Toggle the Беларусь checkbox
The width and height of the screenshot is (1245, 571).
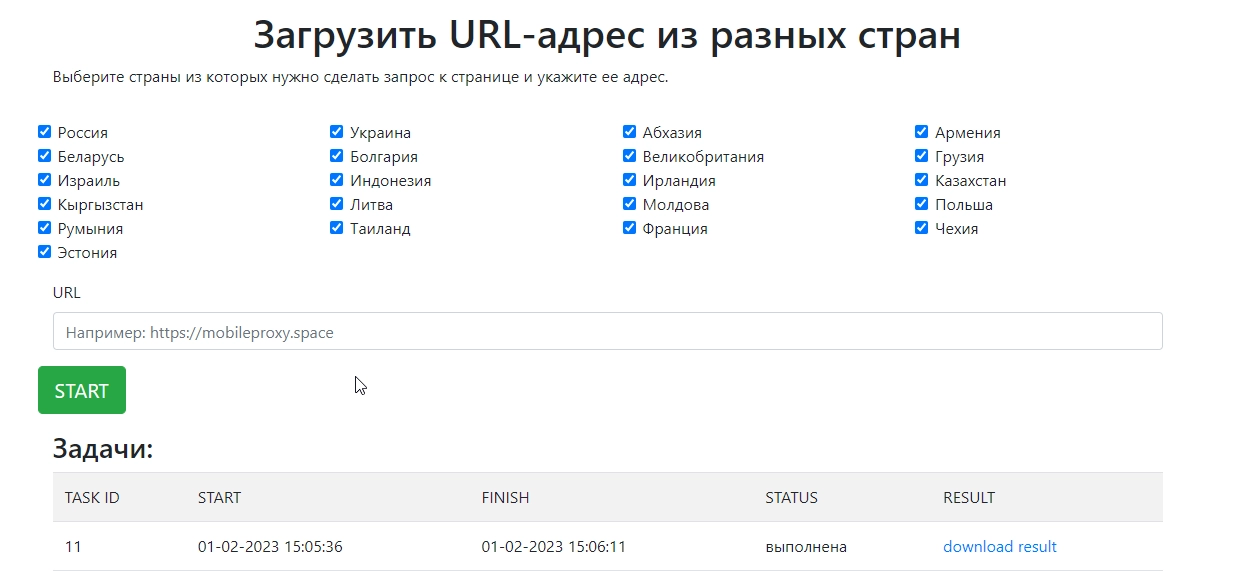[x=44, y=156]
